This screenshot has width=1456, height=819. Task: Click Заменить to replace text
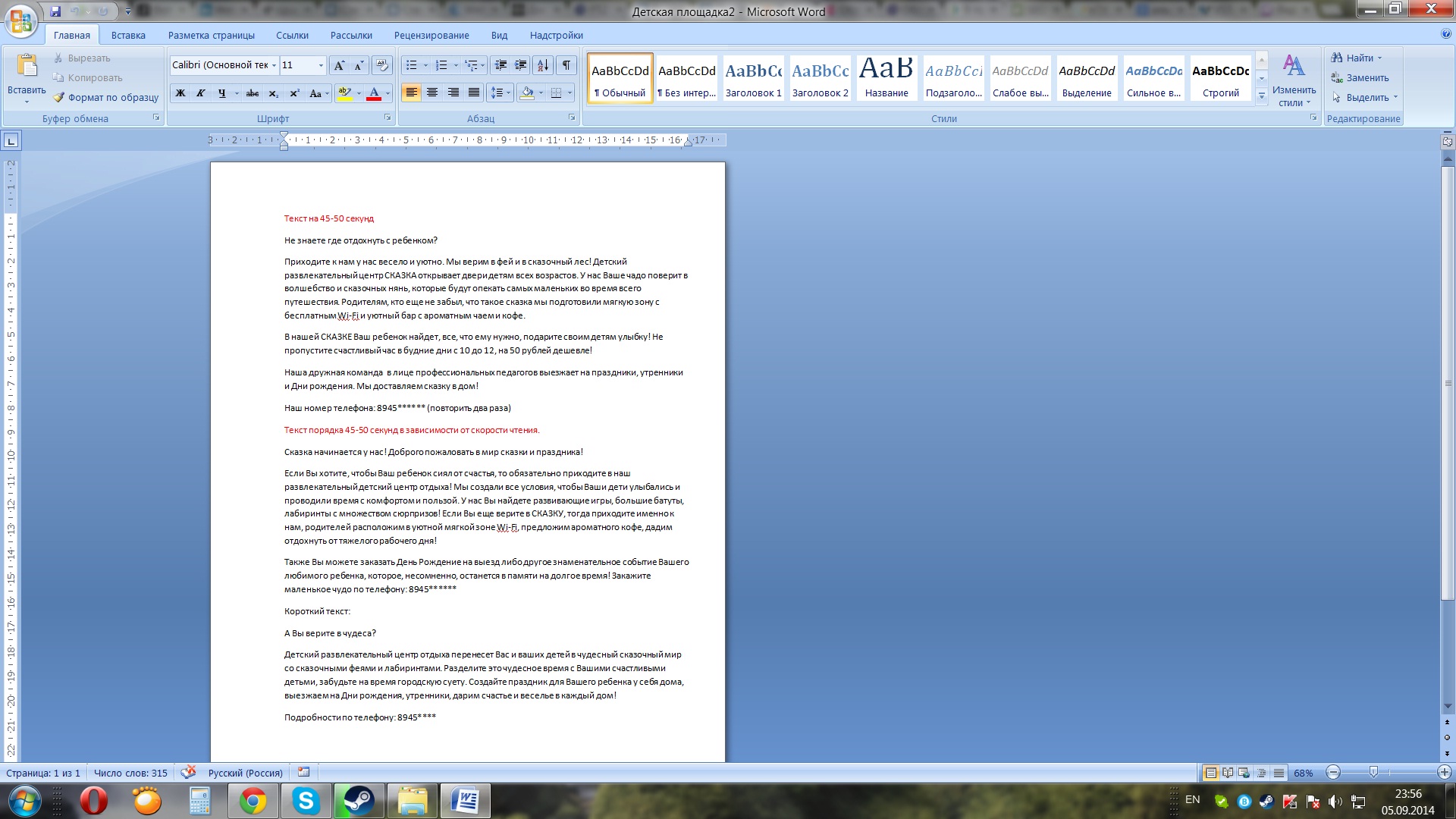coord(1360,77)
